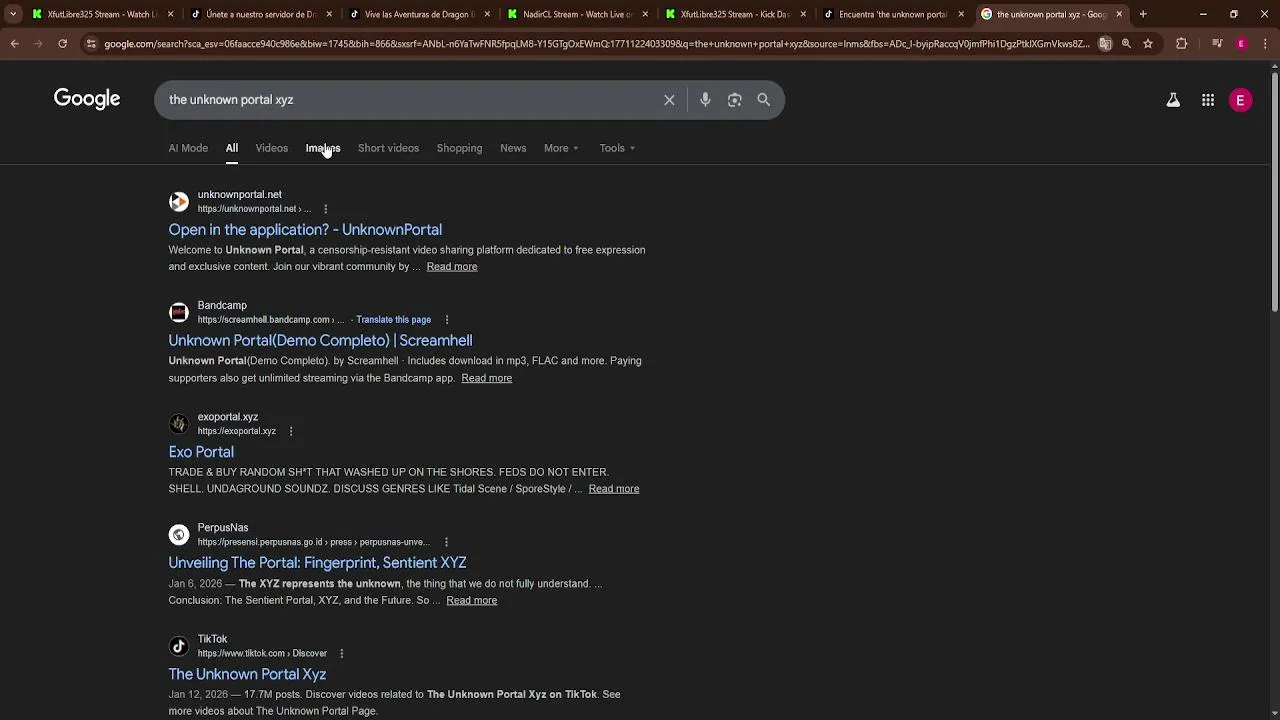The height and width of the screenshot is (720, 1280).
Task: Click Read more under PerpusNas snippet
Action: (x=472, y=600)
